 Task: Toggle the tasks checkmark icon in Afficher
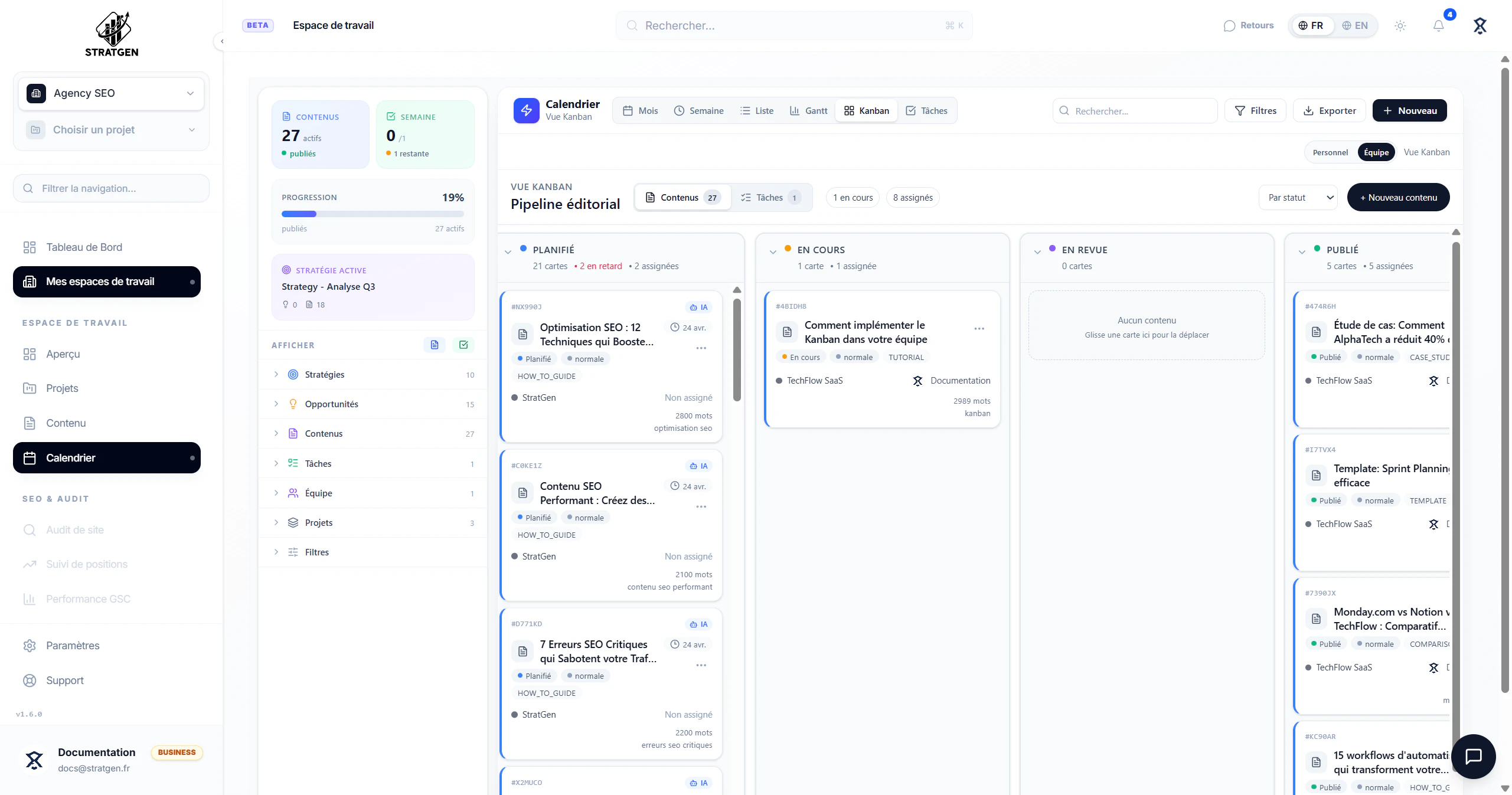click(463, 345)
